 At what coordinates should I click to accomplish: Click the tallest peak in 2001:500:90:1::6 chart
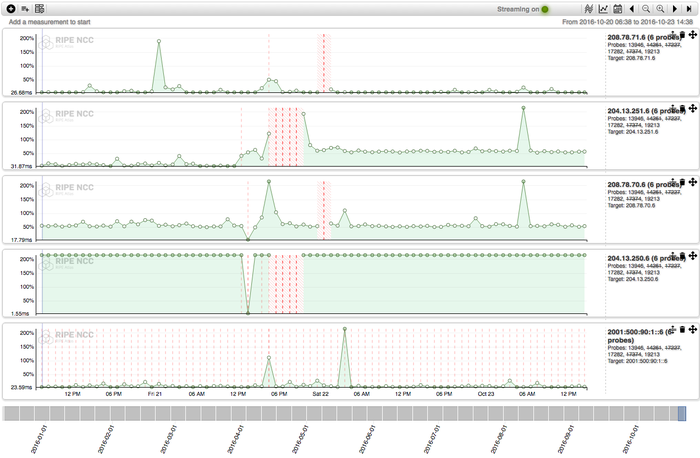(345, 329)
